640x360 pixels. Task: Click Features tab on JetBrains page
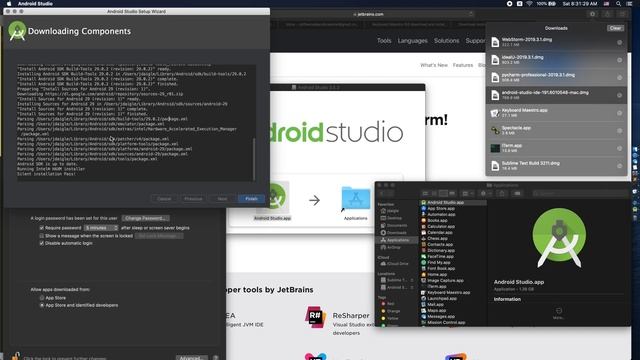(463, 65)
